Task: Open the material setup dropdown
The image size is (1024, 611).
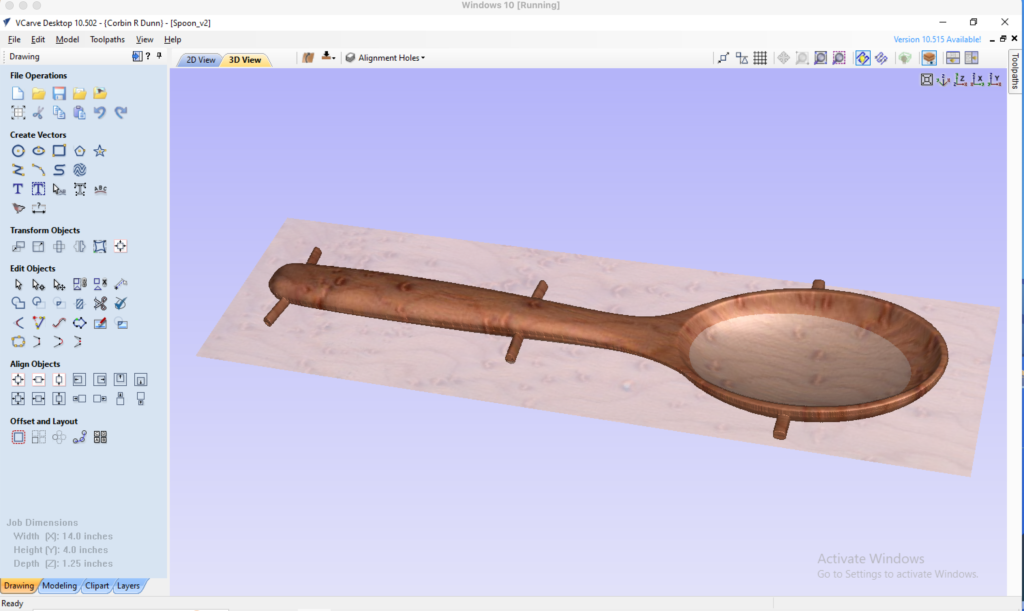Action: (327, 58)
